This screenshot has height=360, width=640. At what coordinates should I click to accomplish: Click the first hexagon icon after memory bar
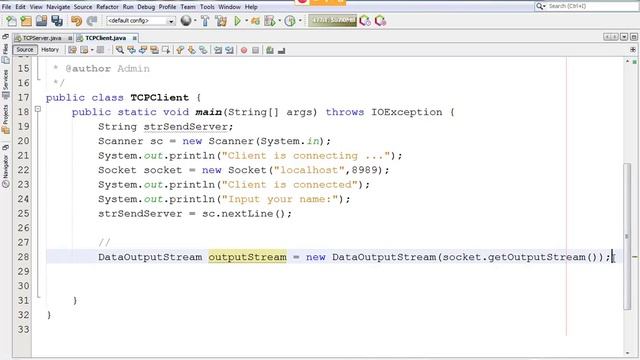365,21
